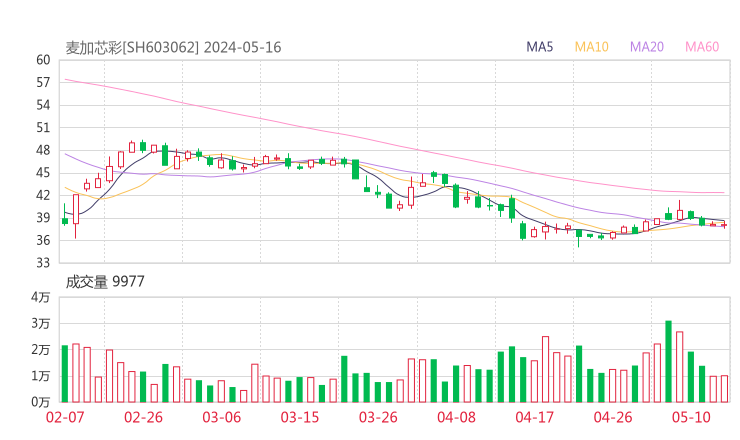Viewport: 740px width, 440px height.
Task: Click the price axis value 45
Action: (x=43, y=173)
